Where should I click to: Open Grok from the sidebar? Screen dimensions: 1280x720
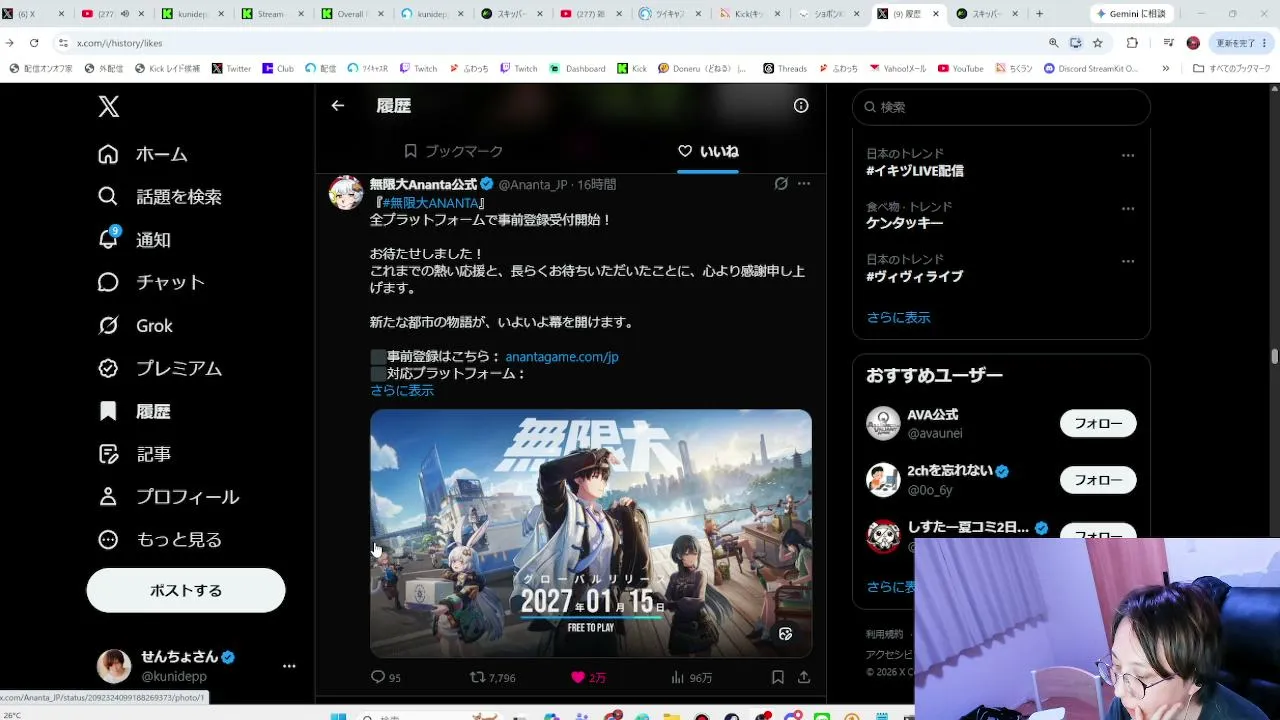(x=135, y=325)
